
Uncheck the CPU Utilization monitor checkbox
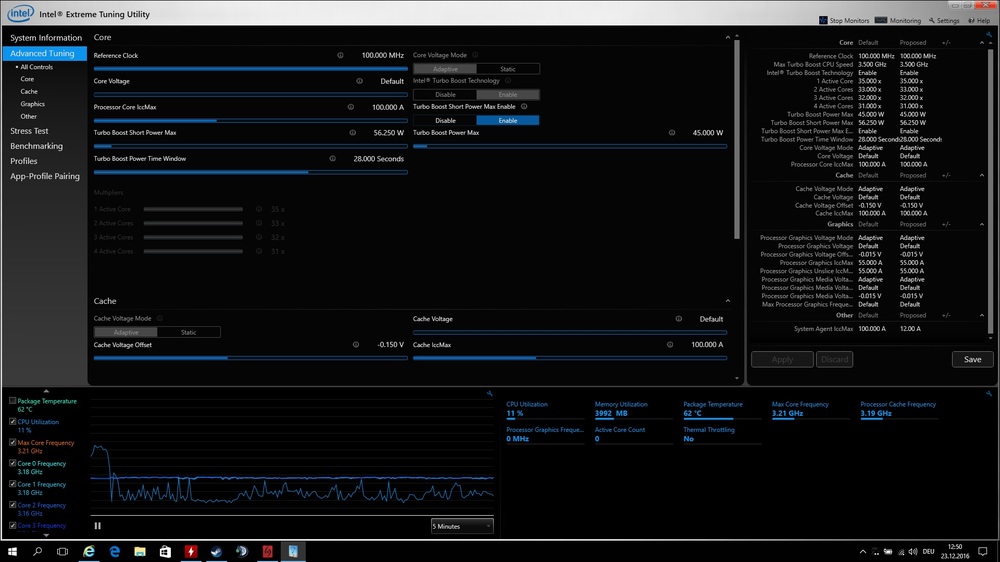pyautogui.click(x=13, y=422)
